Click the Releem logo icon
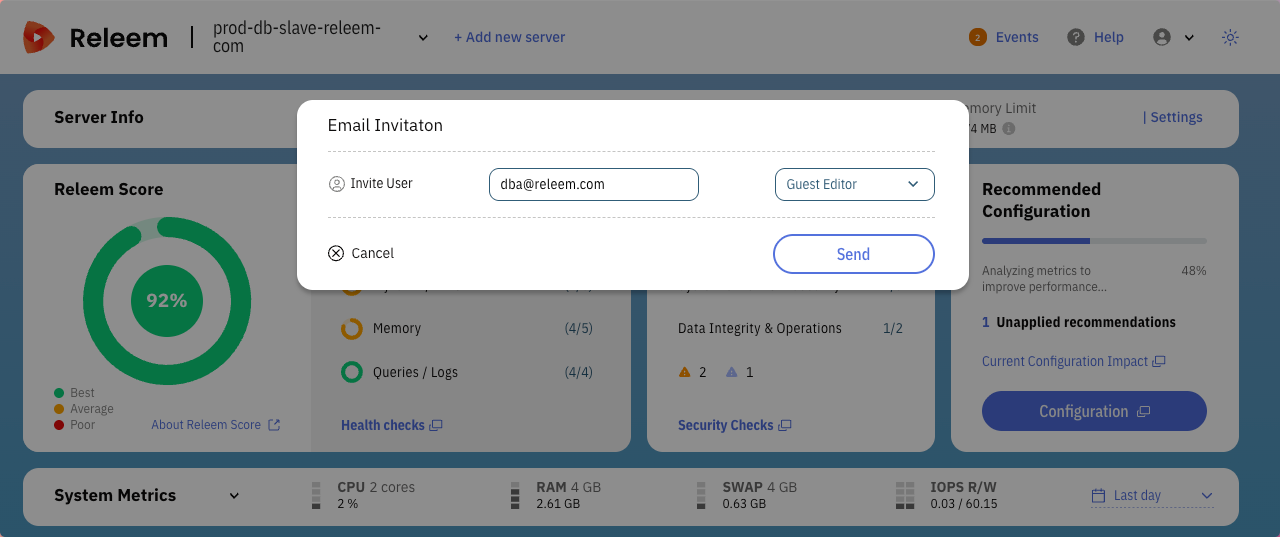 39,37
